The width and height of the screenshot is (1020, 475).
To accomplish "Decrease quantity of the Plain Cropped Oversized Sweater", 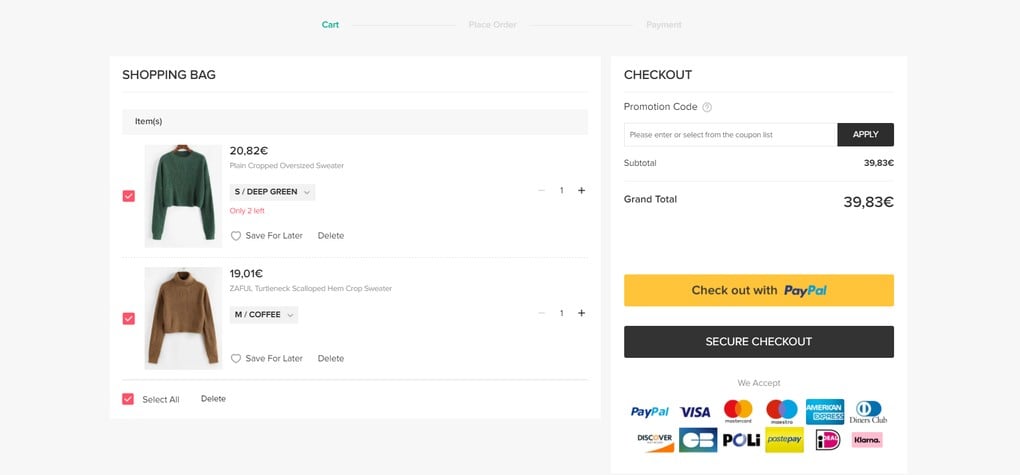I will click(542, 190).
